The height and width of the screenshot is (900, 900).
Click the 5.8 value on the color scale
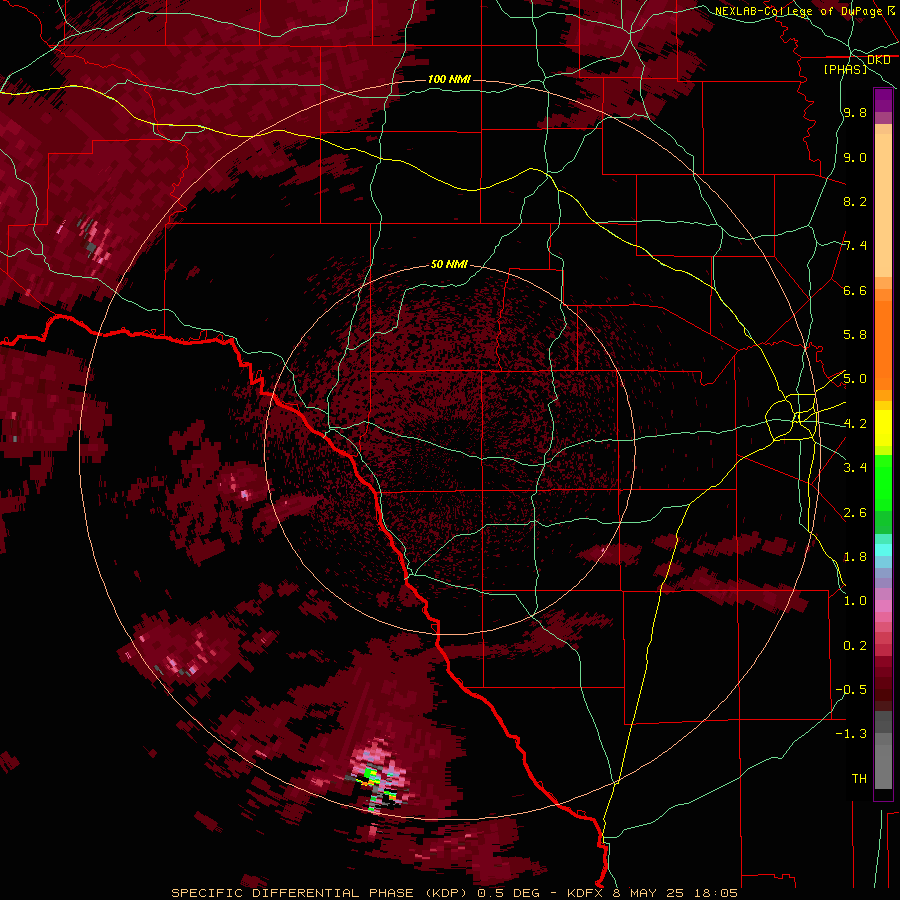855,335
